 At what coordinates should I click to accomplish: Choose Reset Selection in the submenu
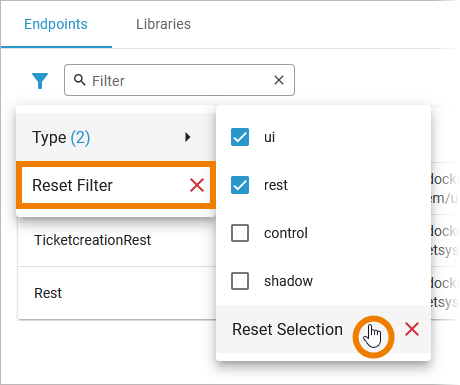323,329
